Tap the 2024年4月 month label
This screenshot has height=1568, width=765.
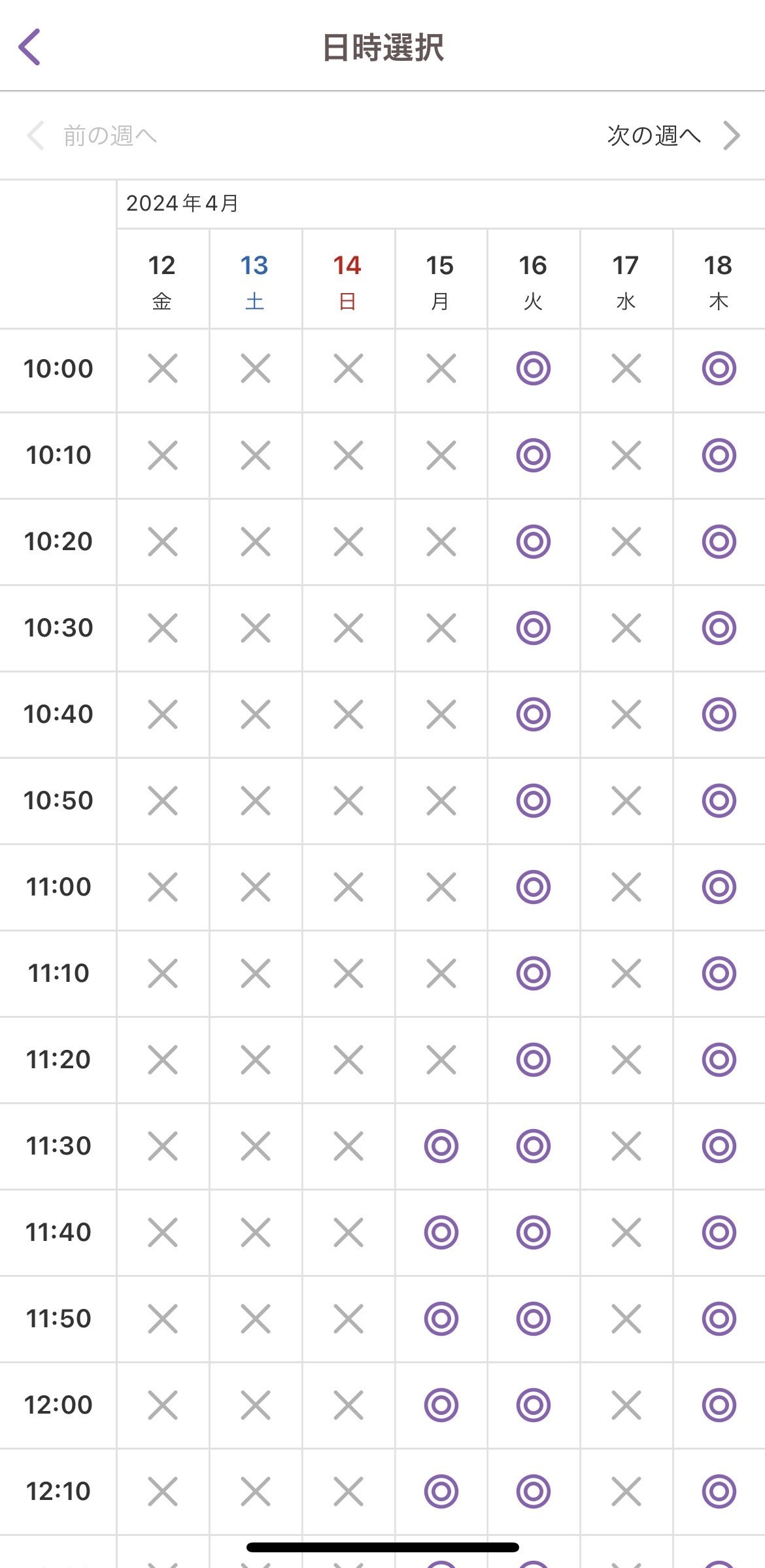pos(182,203)
